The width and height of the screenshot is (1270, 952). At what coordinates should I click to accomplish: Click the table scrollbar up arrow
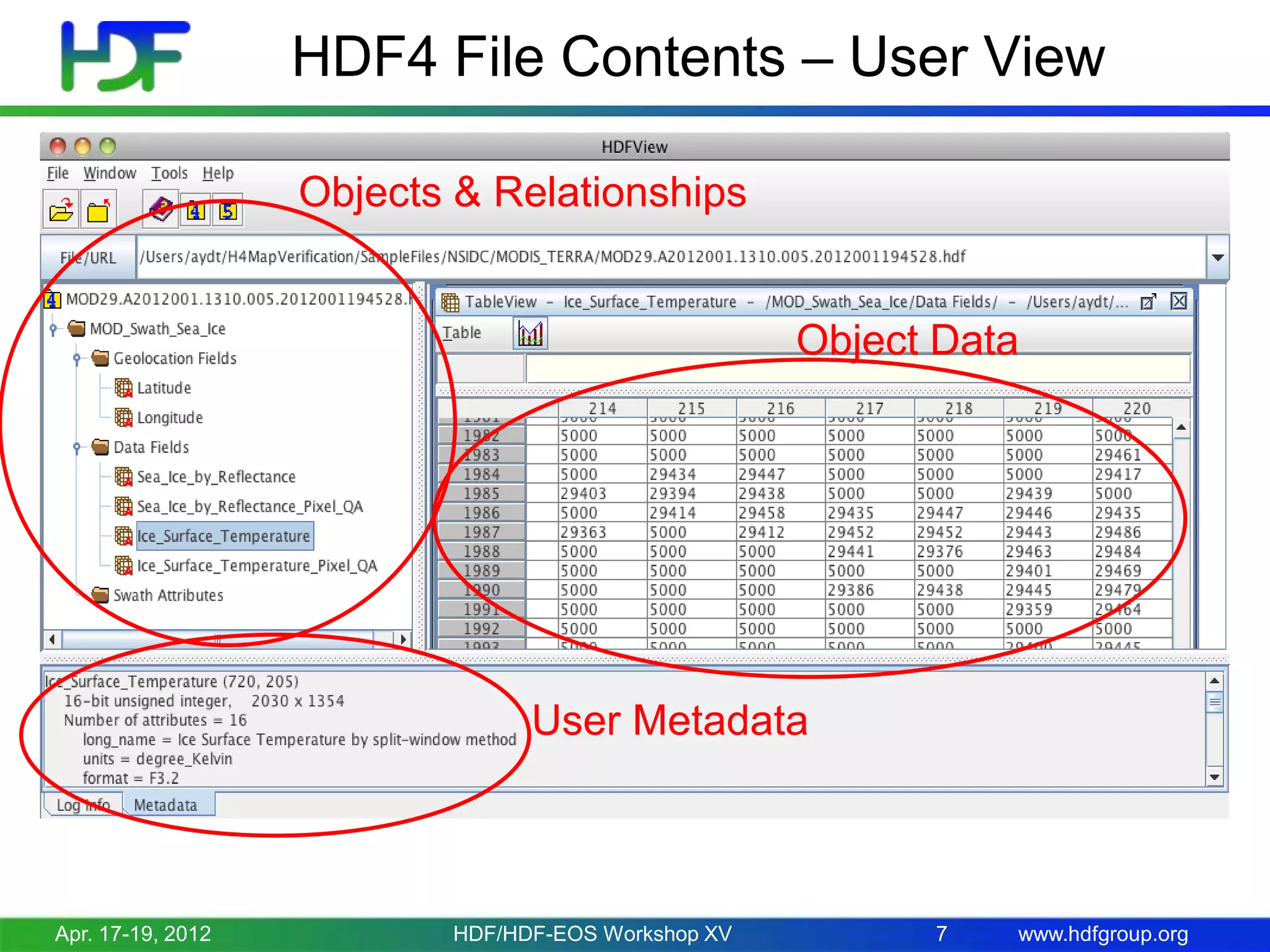[x=1181, y=428]
